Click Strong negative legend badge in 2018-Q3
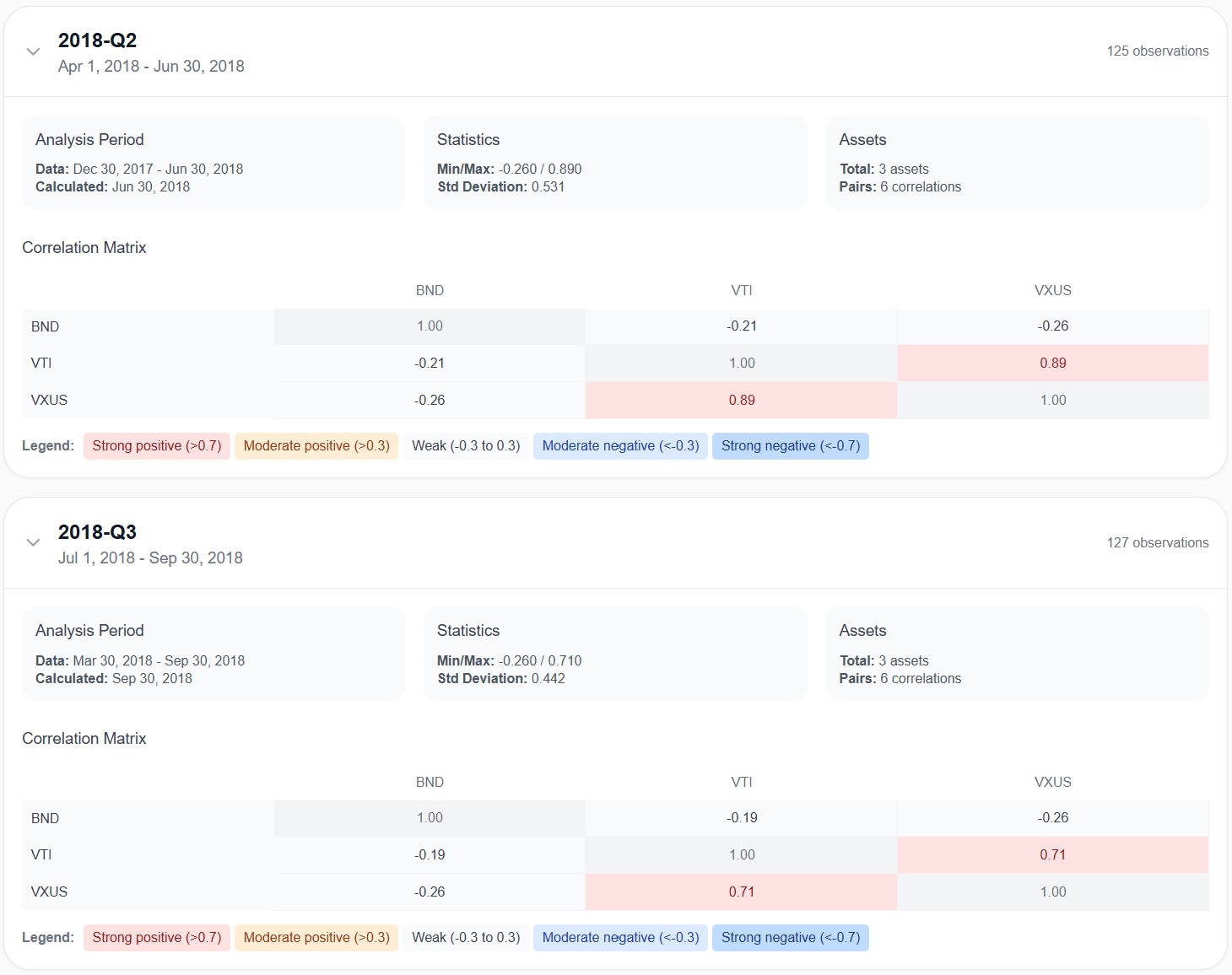1232x975 pixels. (x=790, y=938)
